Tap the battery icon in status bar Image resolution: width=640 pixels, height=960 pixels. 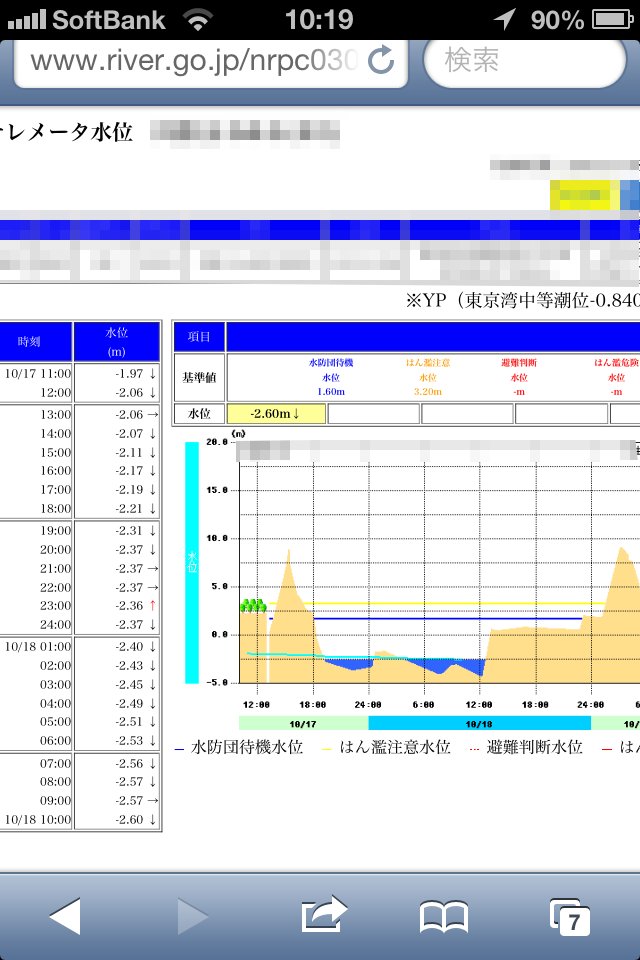(x=612, y=20)
